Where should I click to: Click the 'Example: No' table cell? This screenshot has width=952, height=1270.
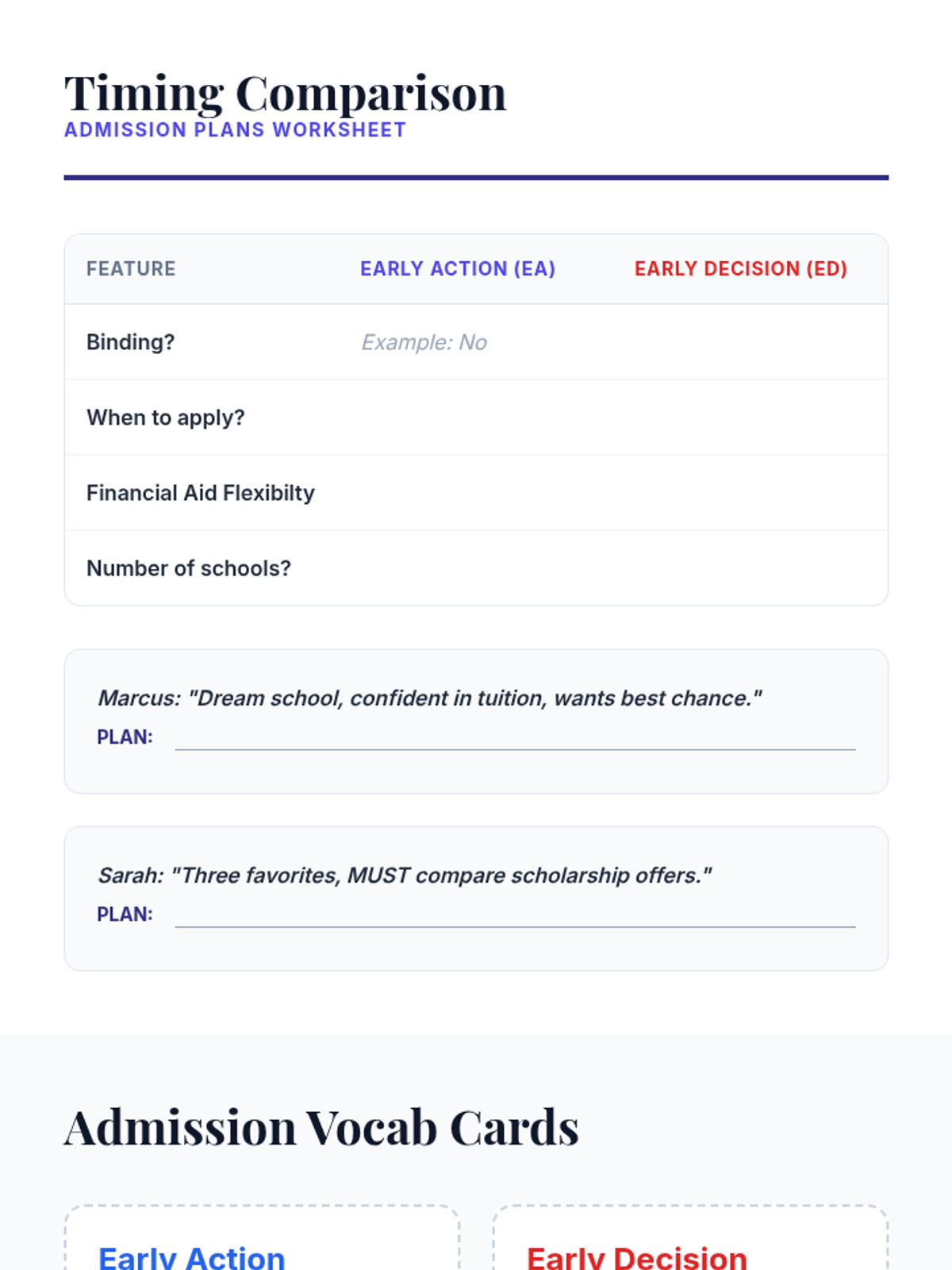pyautogui.click(x=424, y=342)
